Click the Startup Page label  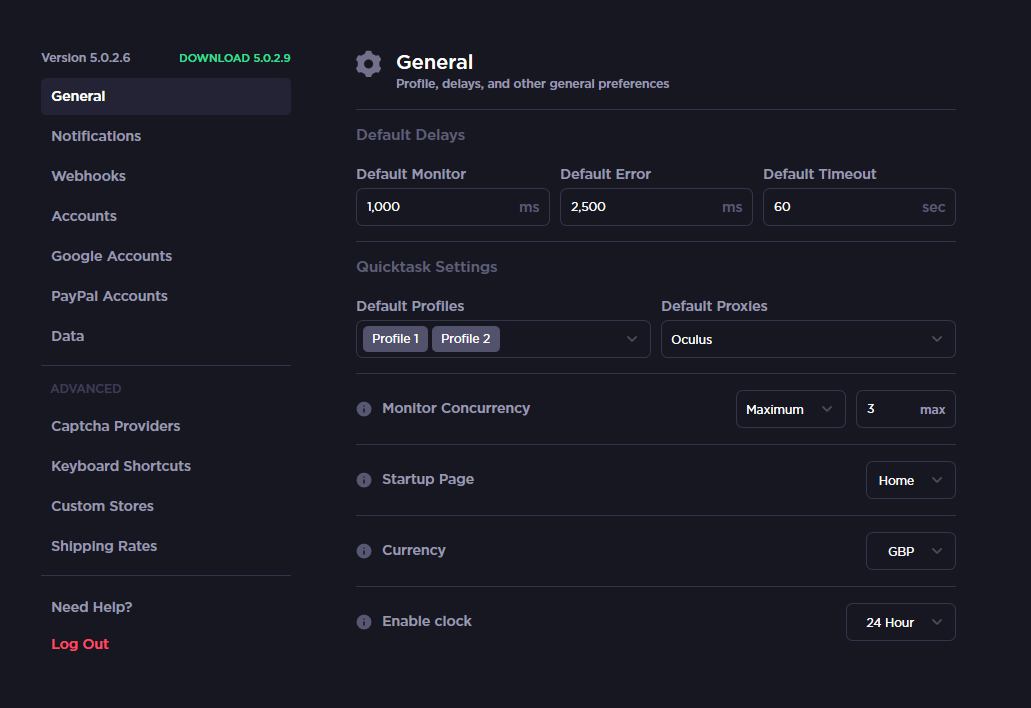pos(427,479)
